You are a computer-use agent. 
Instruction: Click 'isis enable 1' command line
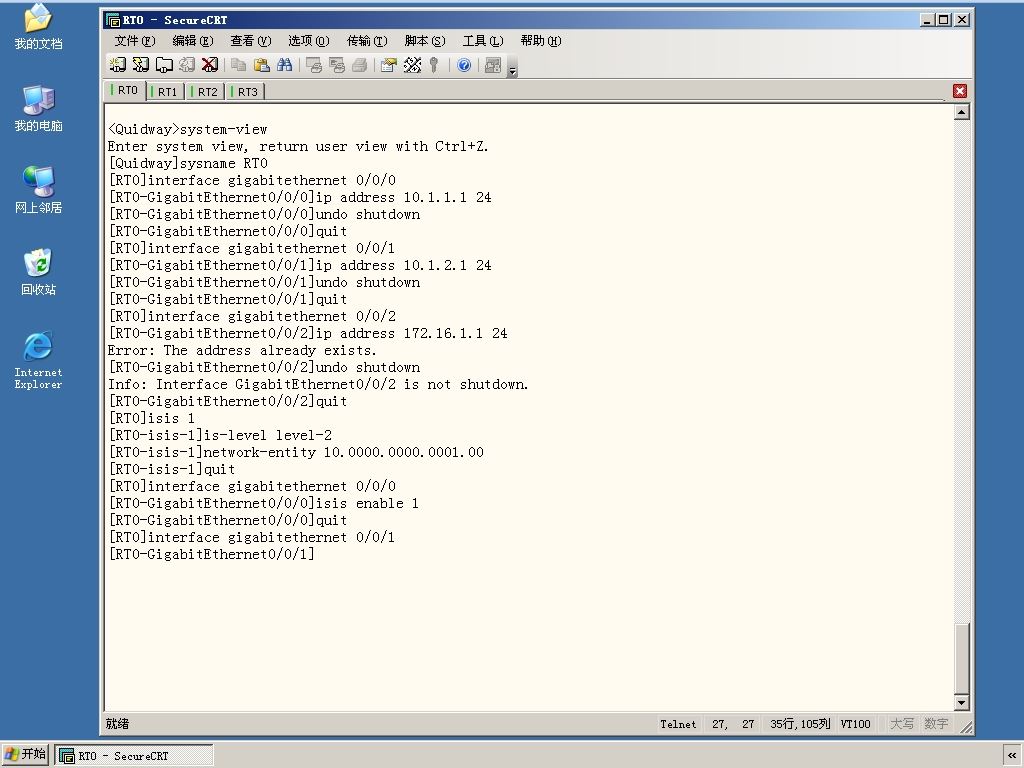click(x=368, y=503)
